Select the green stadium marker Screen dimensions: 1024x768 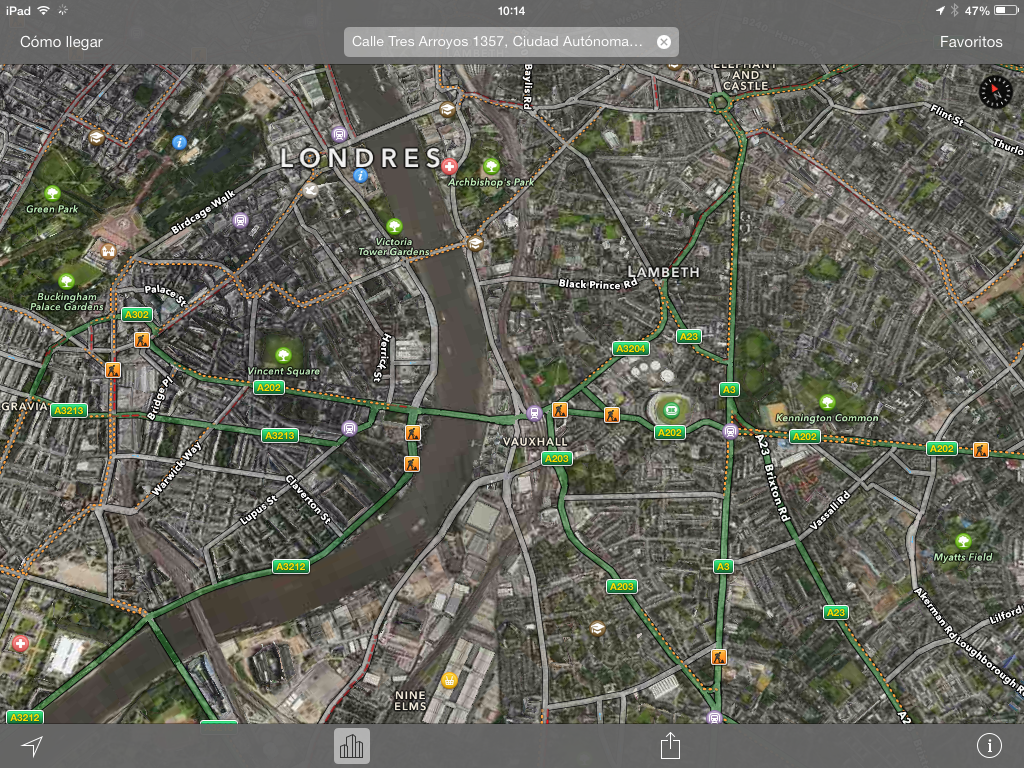pos(671,410)
